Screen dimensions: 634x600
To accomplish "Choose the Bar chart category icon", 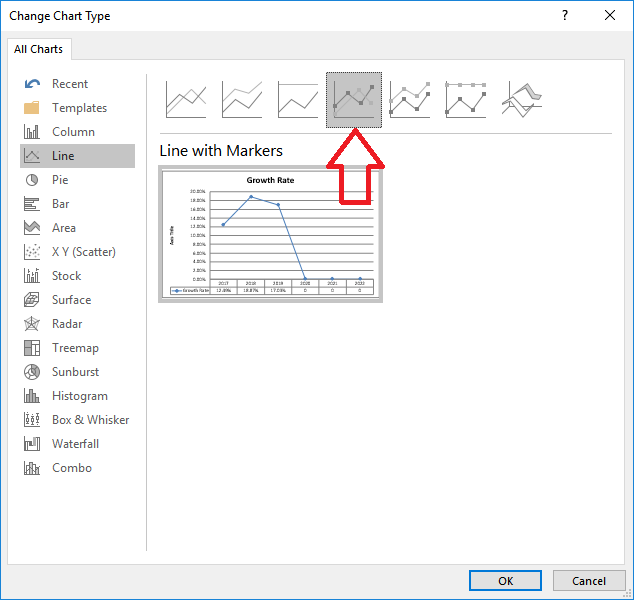I will (32, 204).
